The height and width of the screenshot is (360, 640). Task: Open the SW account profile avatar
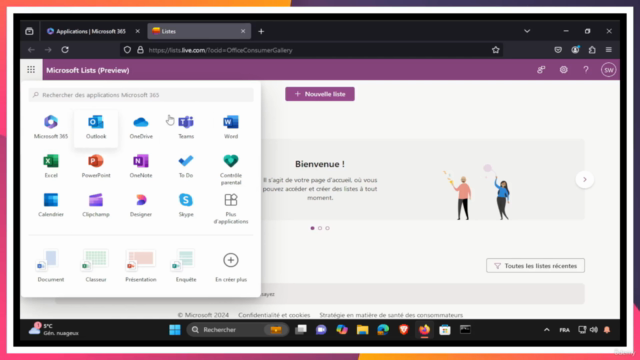coord(608,70)
